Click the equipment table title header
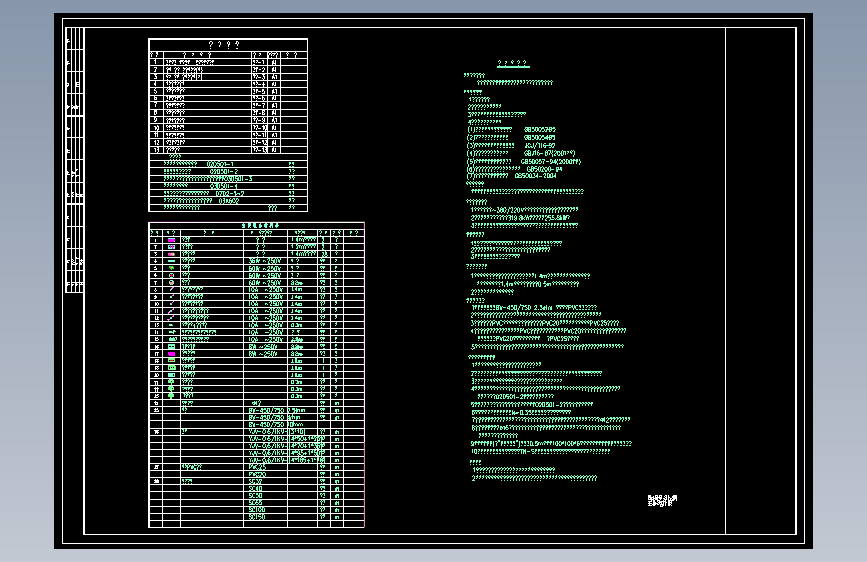The width and height of the screenshot is (867, 562). click(x=260, y=226)
